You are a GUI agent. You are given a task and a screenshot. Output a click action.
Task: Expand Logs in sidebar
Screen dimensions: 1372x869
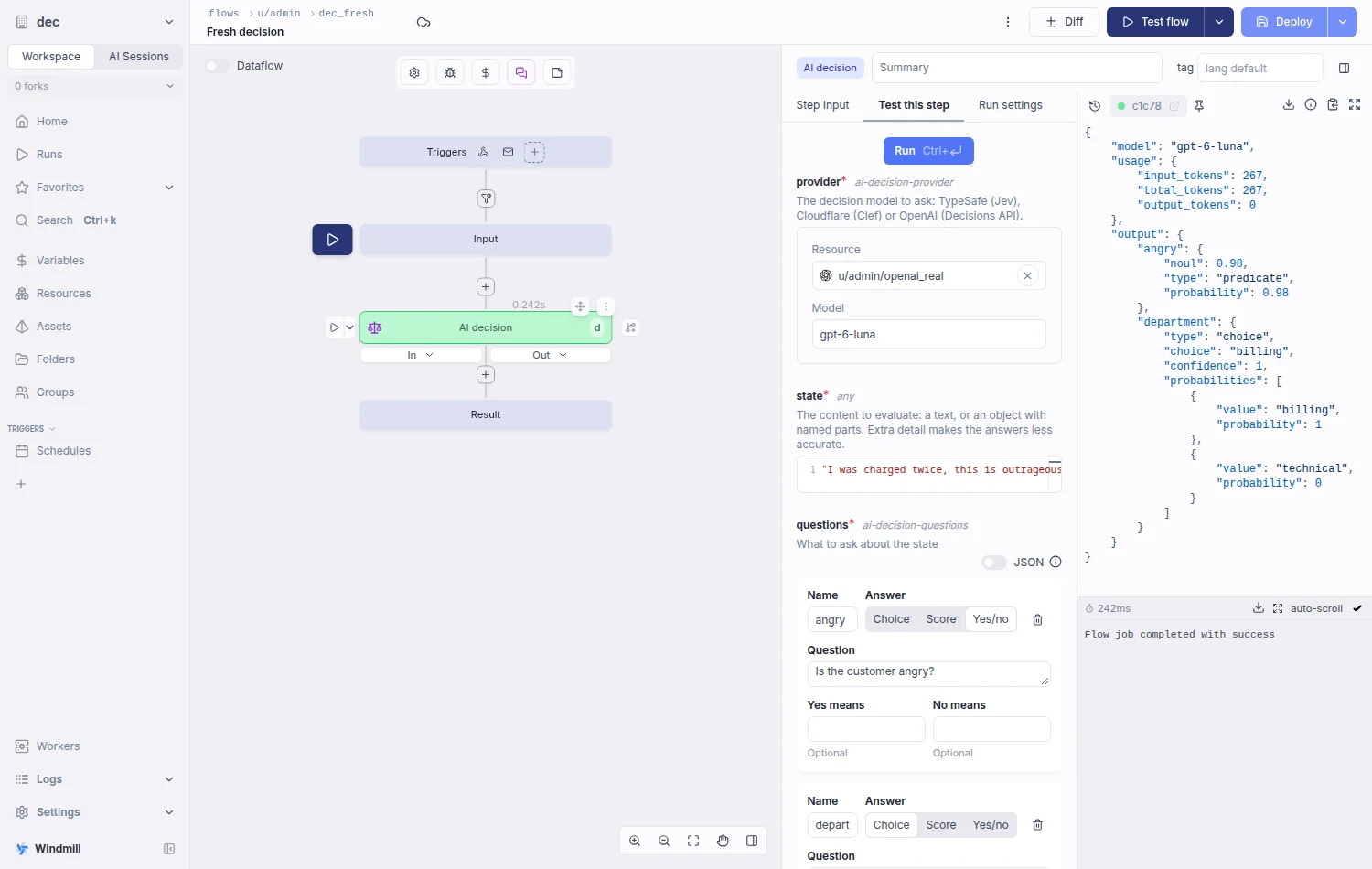169,779
